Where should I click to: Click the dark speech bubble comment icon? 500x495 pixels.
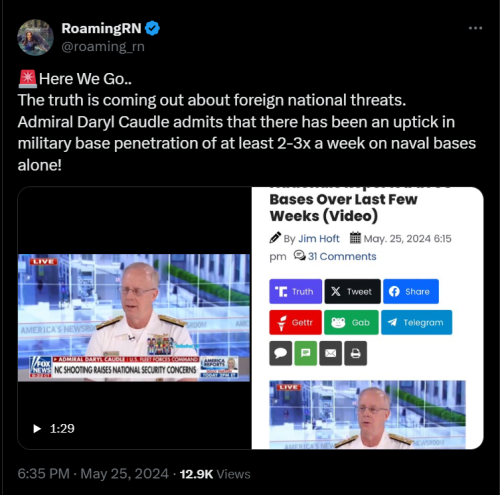pyautogui.click(x=281, y=353)
